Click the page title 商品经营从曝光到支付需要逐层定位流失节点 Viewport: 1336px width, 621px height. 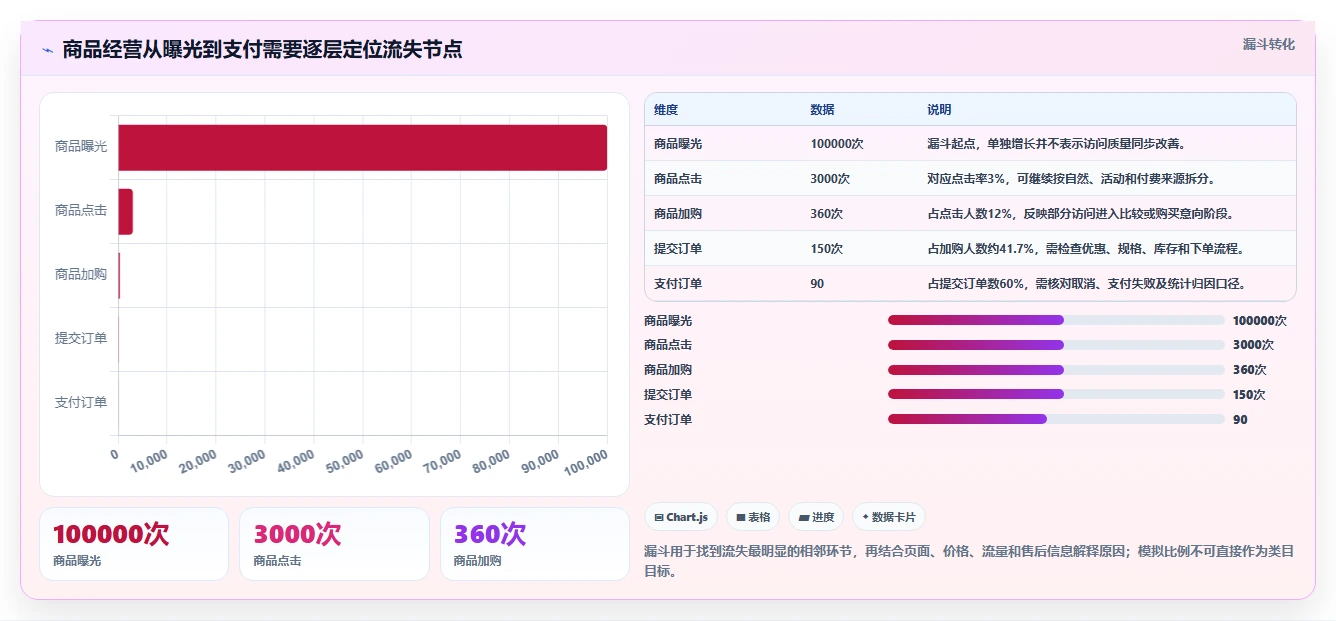point(262,50)
